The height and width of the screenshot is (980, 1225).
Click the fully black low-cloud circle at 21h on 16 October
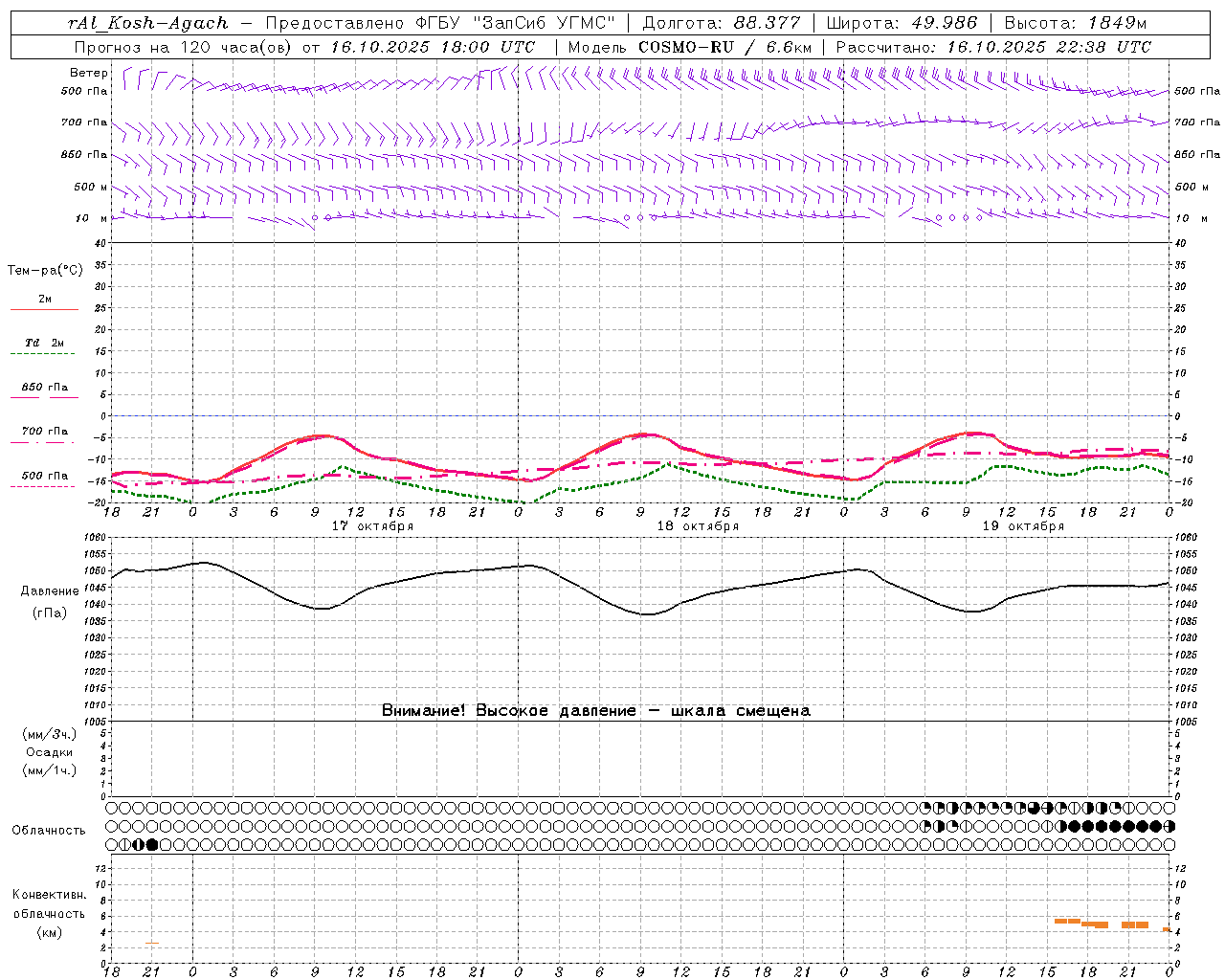pyautogui.click(x=152, y=844)
